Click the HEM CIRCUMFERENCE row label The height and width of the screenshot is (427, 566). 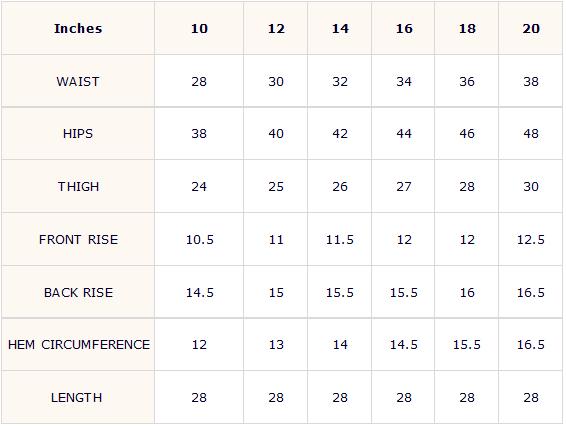tap(78, 345)
